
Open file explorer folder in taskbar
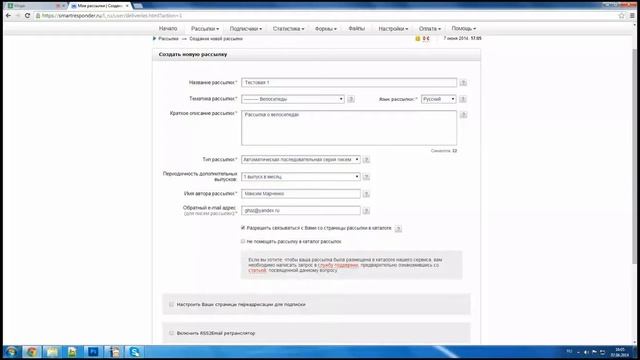[x=52, y=351]
